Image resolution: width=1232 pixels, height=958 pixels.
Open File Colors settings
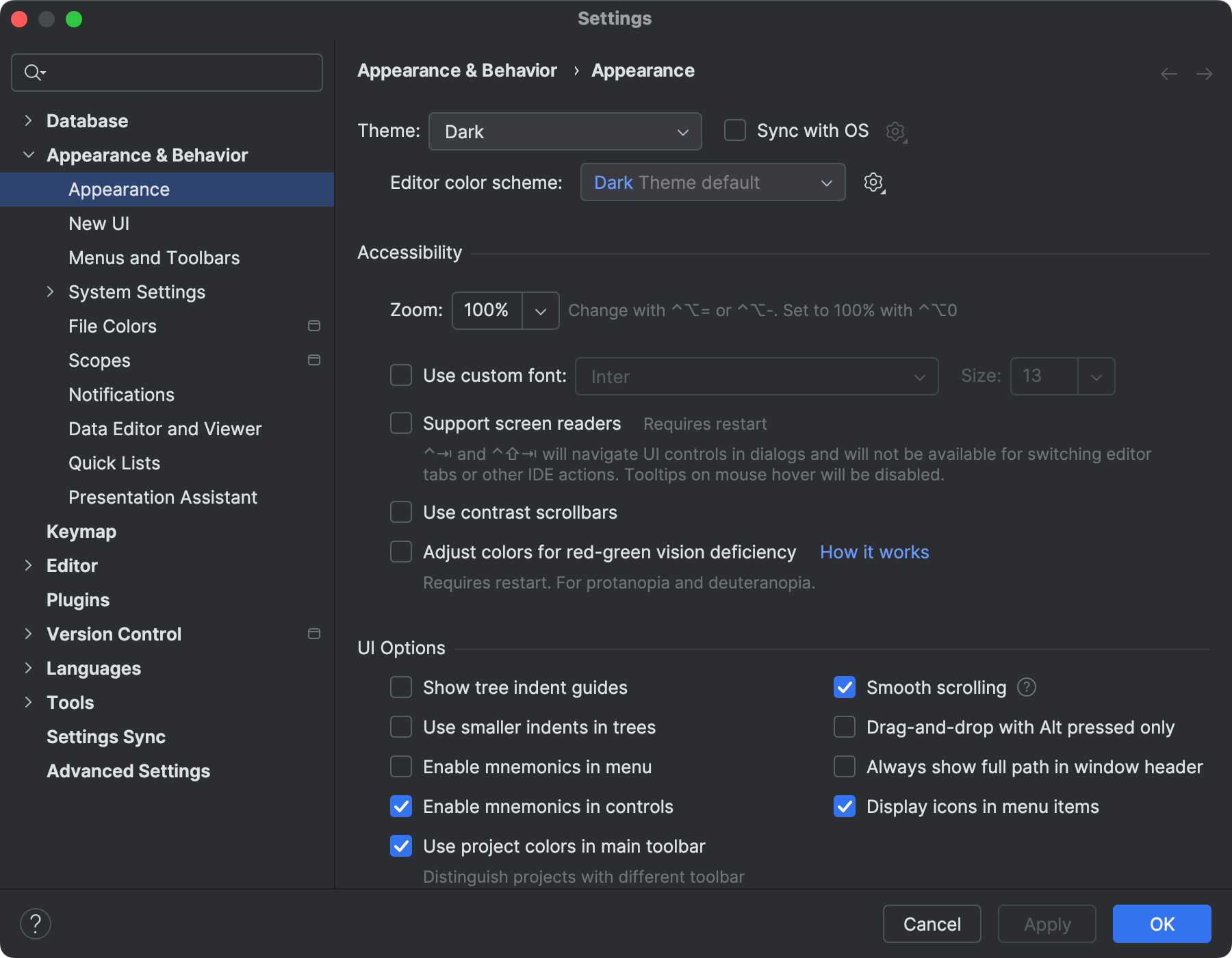click(x=167, y=326)
